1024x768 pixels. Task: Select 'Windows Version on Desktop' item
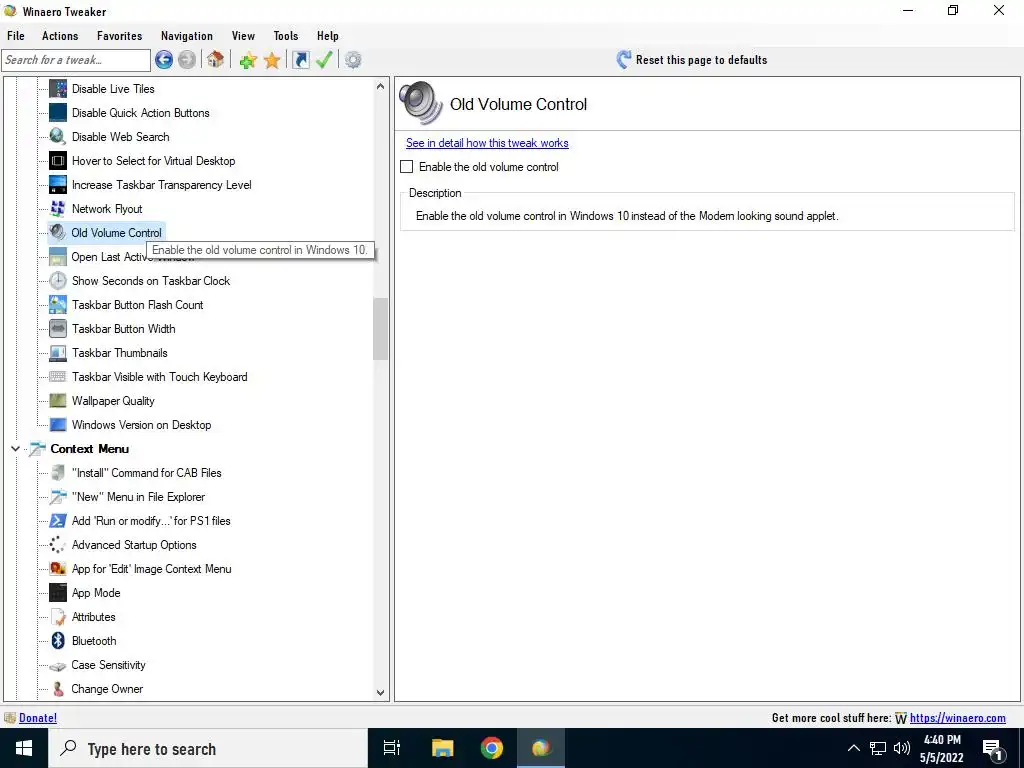(x=141, y=424)
